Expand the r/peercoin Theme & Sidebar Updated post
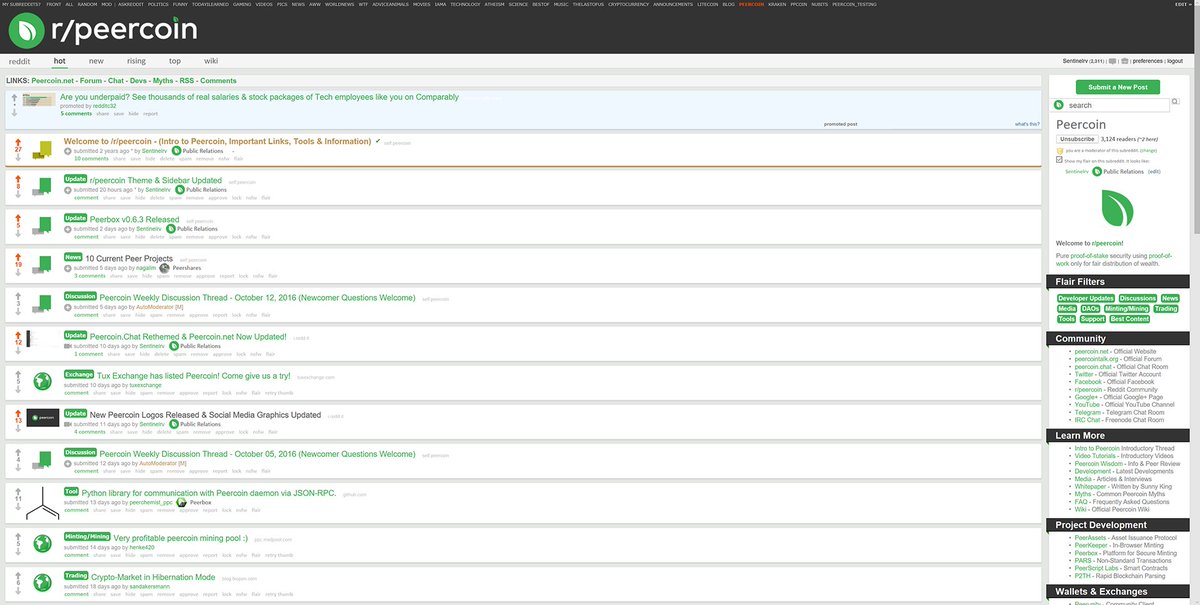Screen dimensions: 1200x605 (67, 190)
